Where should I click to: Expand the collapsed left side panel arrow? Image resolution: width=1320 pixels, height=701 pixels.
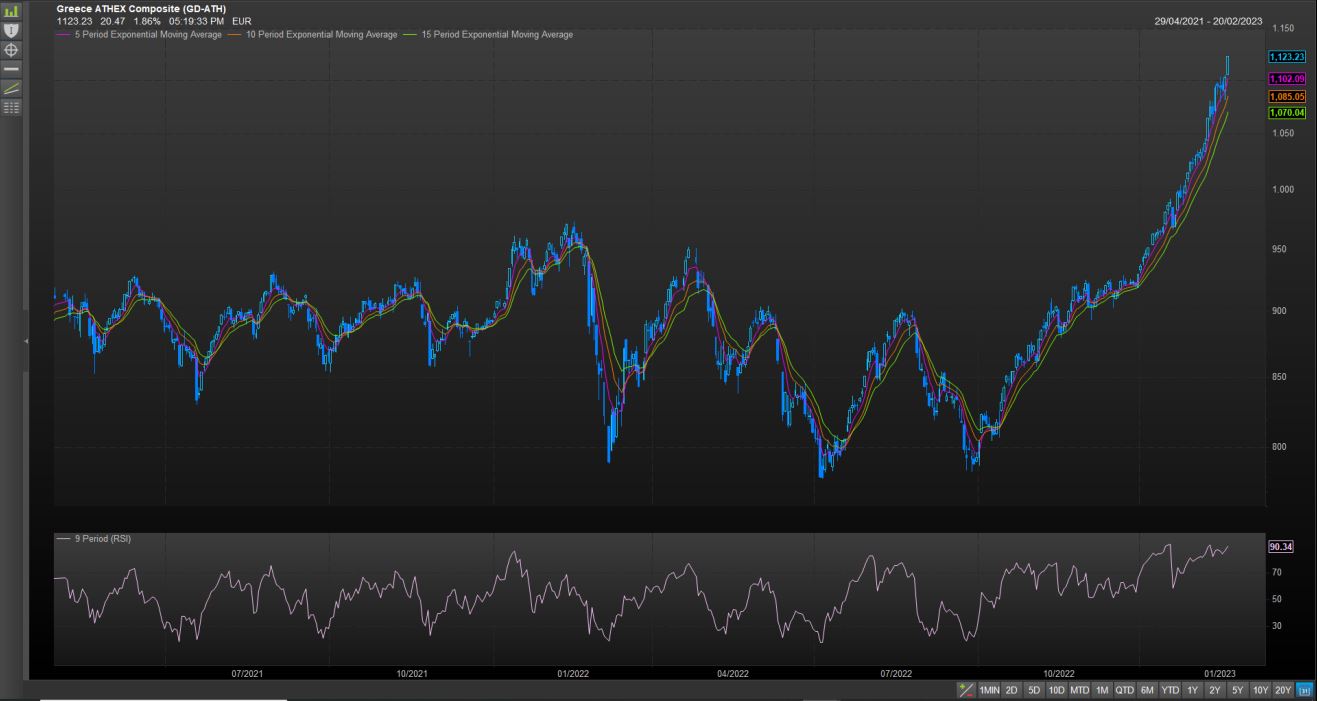pyautogui.click(x=27, y=342)
